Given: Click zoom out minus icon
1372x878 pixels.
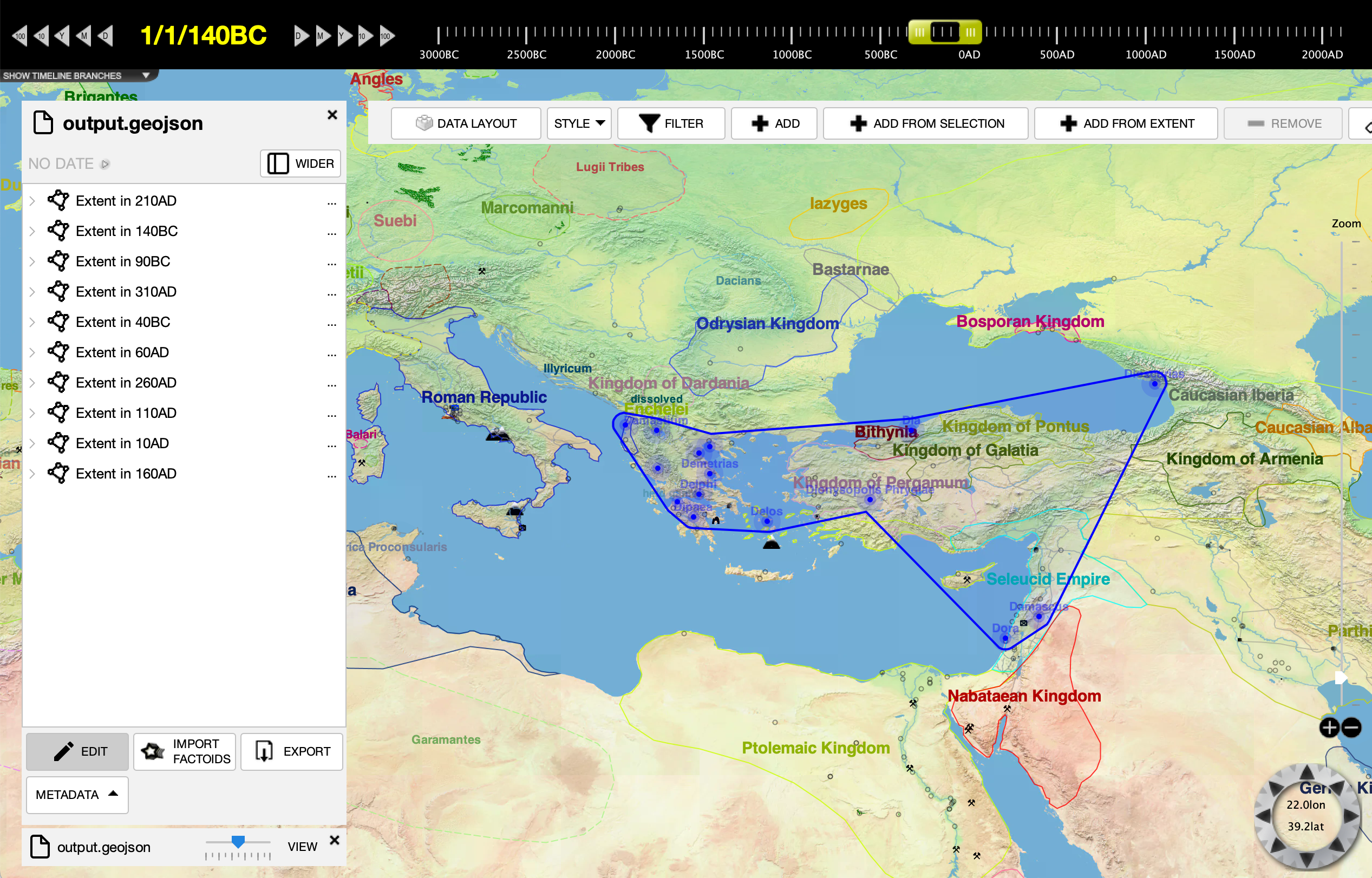Looking at the screenshot, I should [x=1351, y=728].
